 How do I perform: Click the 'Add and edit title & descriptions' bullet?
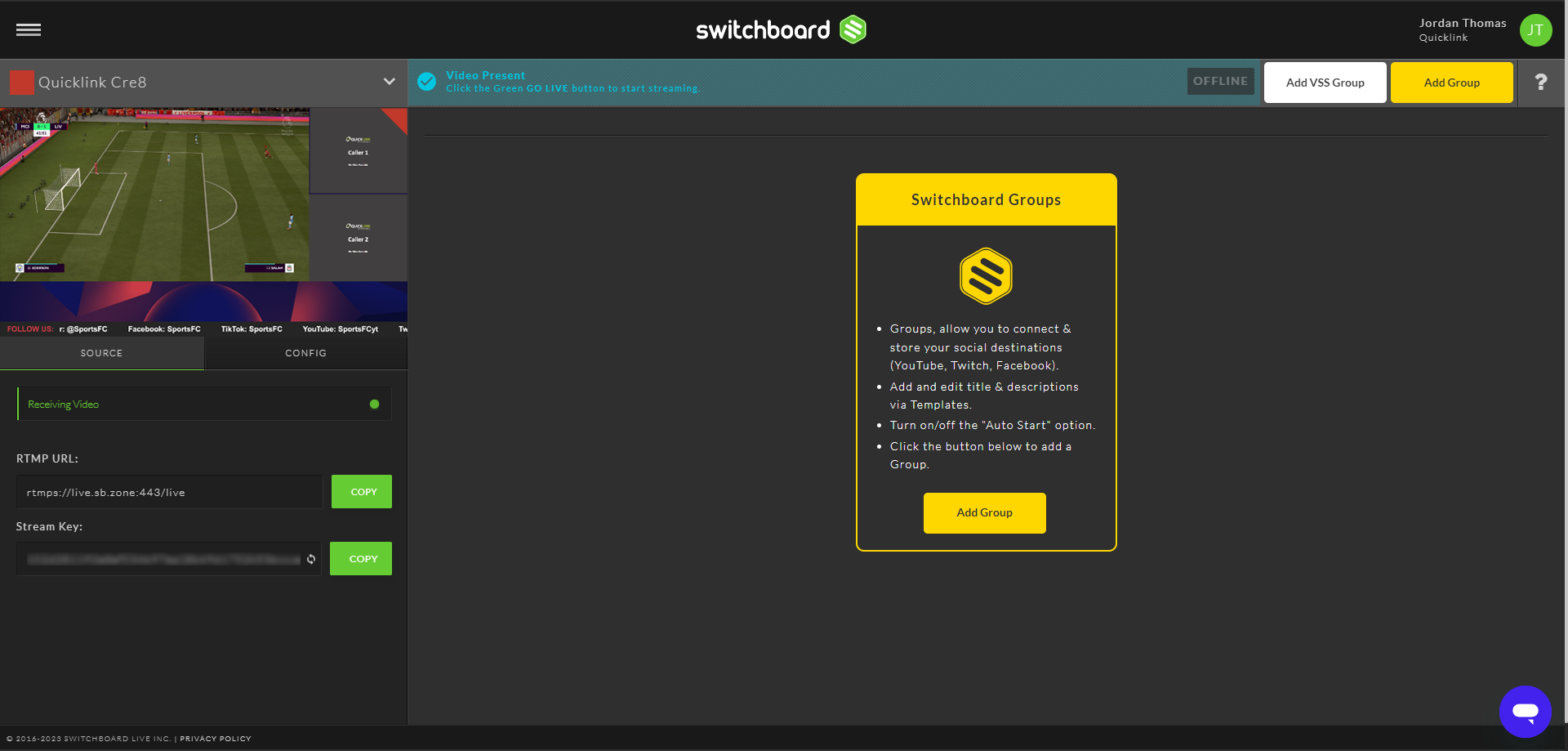(984, 396)
